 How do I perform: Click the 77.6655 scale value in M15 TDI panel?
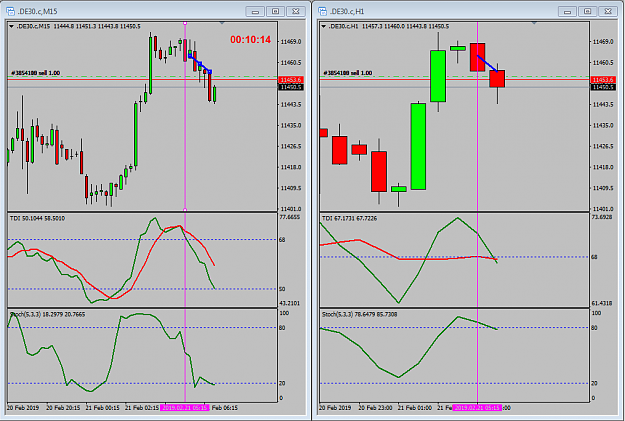pyautogui.click(x=290, y=217)
